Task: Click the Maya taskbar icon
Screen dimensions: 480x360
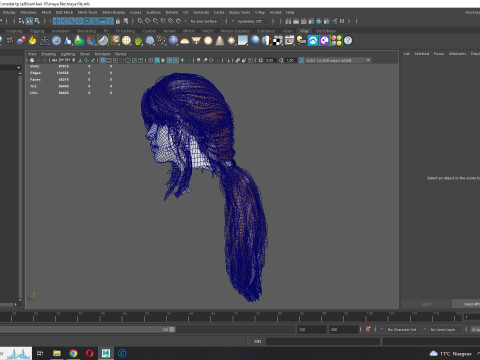Action: pyautogui.click(x=106, y=353)
